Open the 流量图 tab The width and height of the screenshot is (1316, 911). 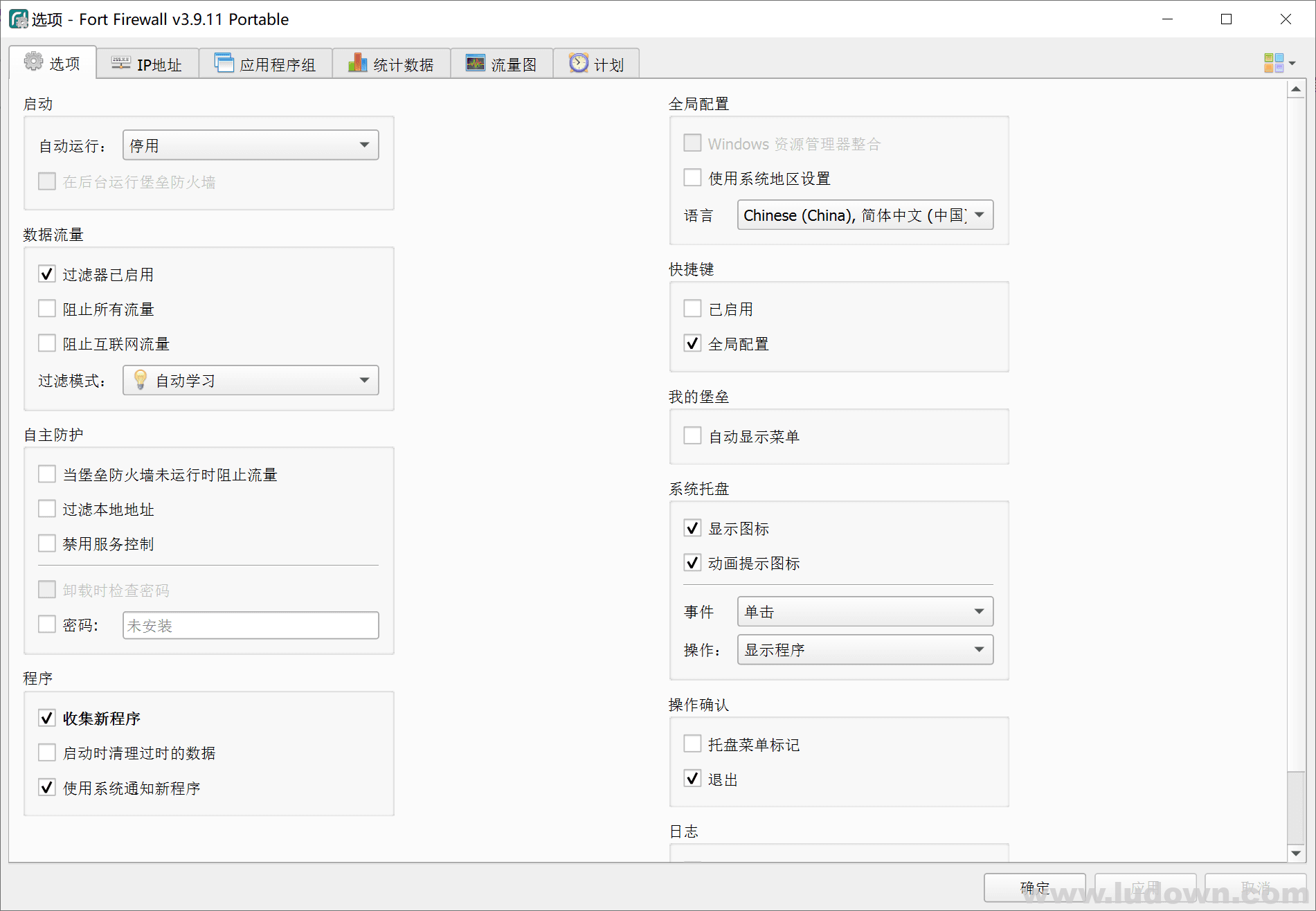502,64
